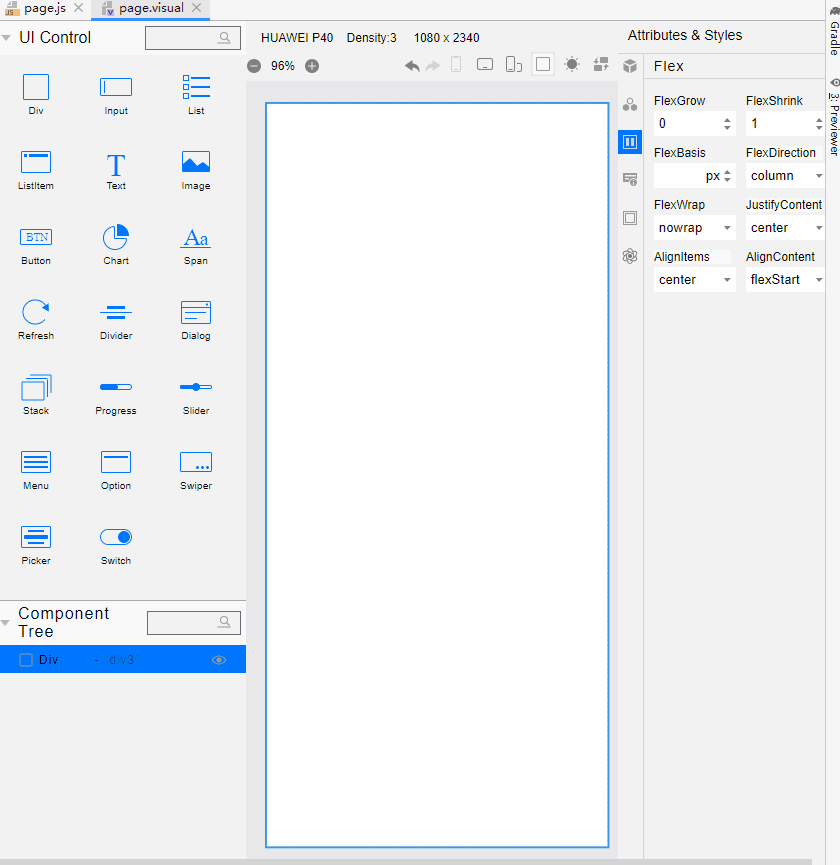
Task: Open the FlexWrap nowrap dropdown
Action: 695,228
